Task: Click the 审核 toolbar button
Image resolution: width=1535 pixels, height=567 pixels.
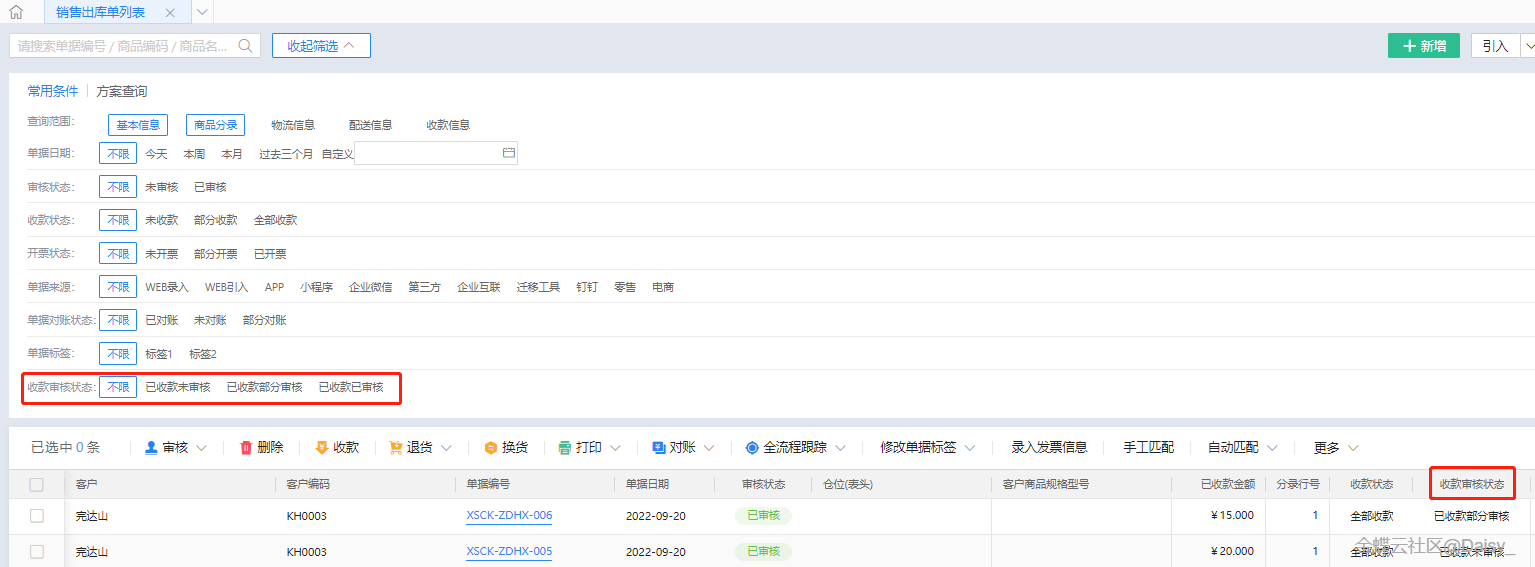Action: 166,447
